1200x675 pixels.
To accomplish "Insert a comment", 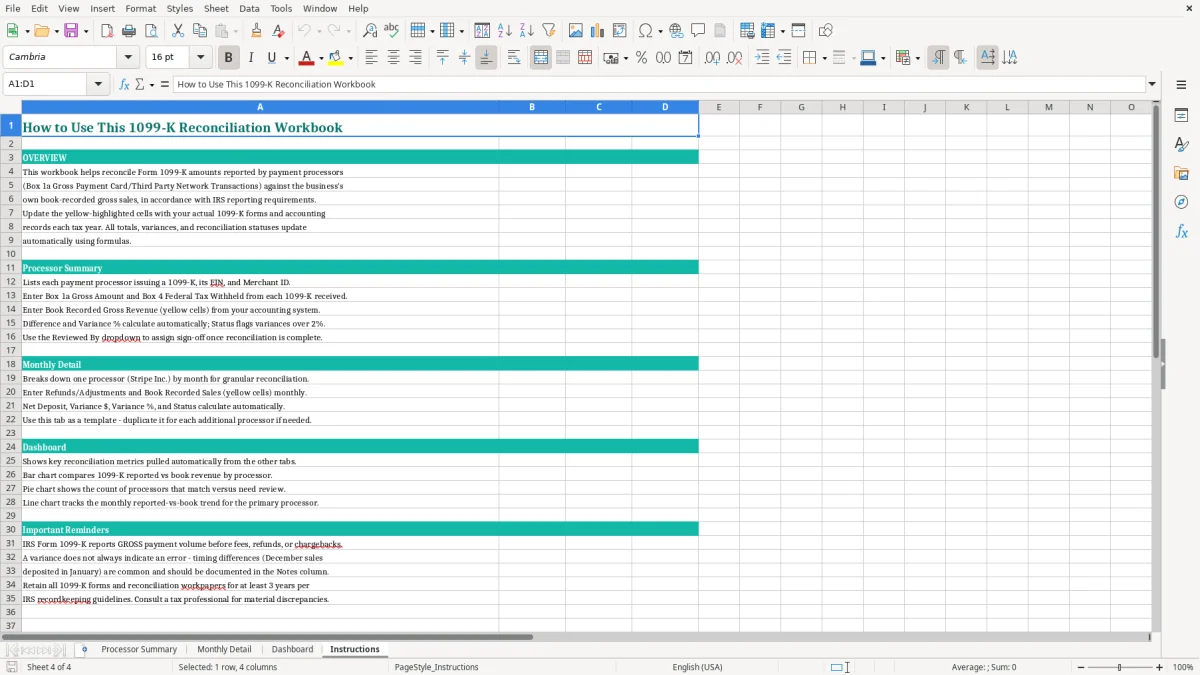I will pos(698,31).
